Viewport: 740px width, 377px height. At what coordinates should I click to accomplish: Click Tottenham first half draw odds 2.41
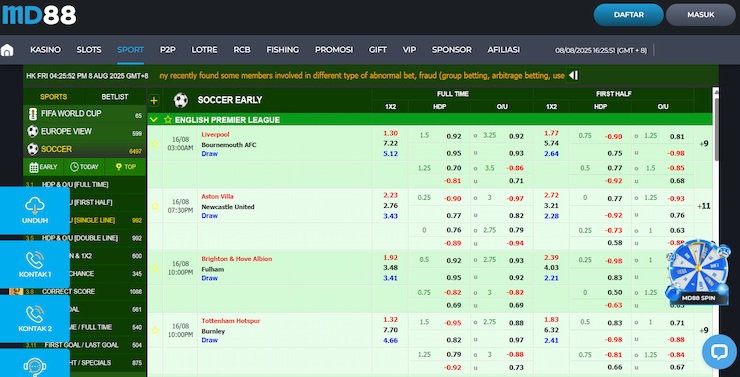551,341
